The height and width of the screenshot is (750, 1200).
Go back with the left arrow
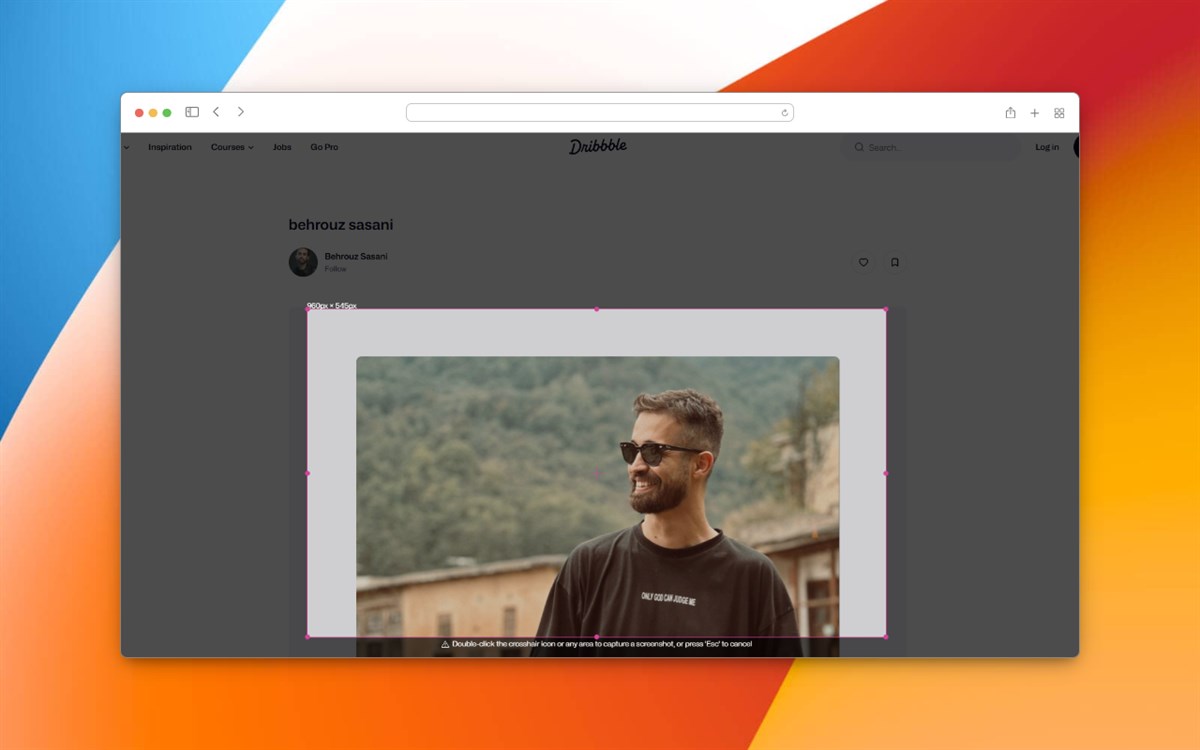(216, 112)
